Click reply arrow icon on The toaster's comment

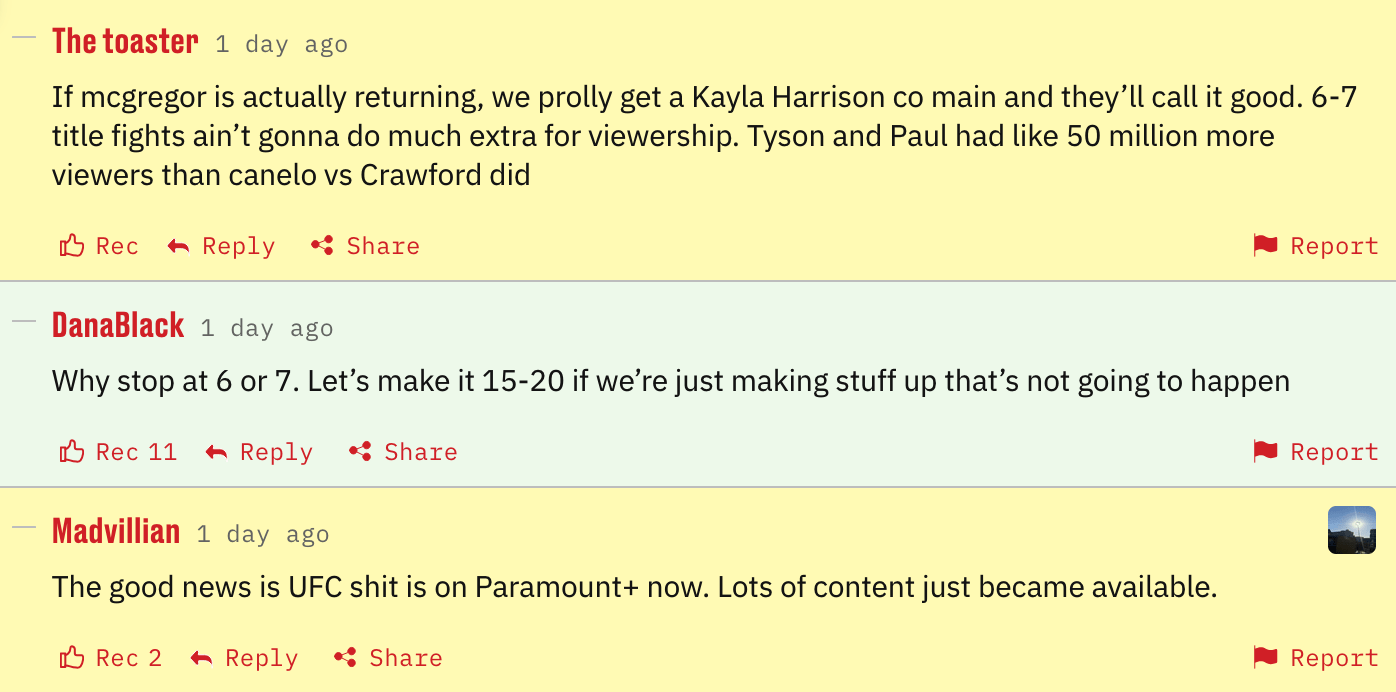tap(179, 246)
